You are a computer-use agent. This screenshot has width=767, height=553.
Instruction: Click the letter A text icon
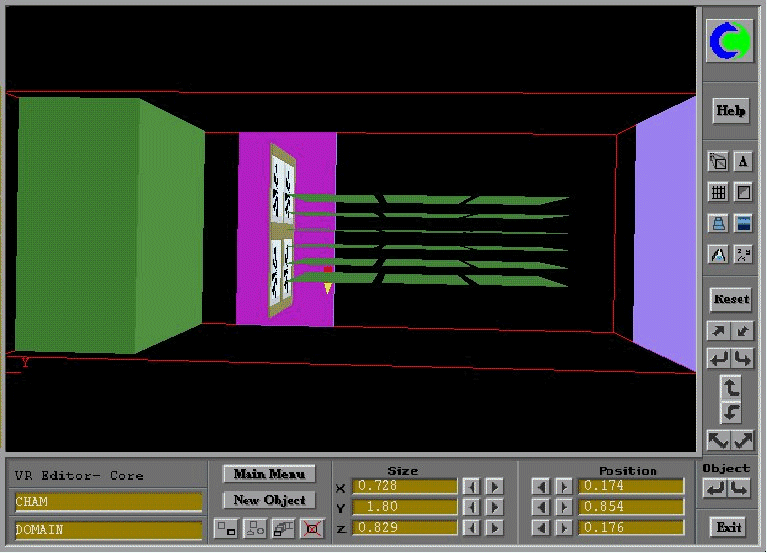click(x=743, y=162)
